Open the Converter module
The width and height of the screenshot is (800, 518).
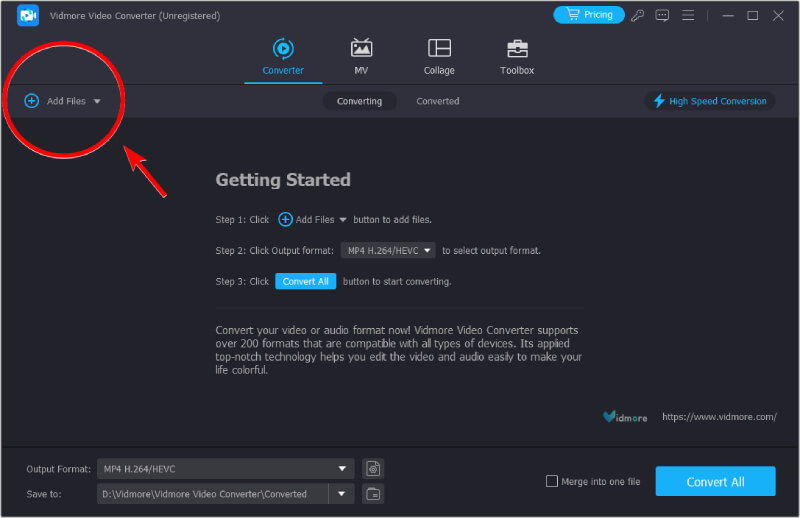pyautogui.click(x=283, y=56)
